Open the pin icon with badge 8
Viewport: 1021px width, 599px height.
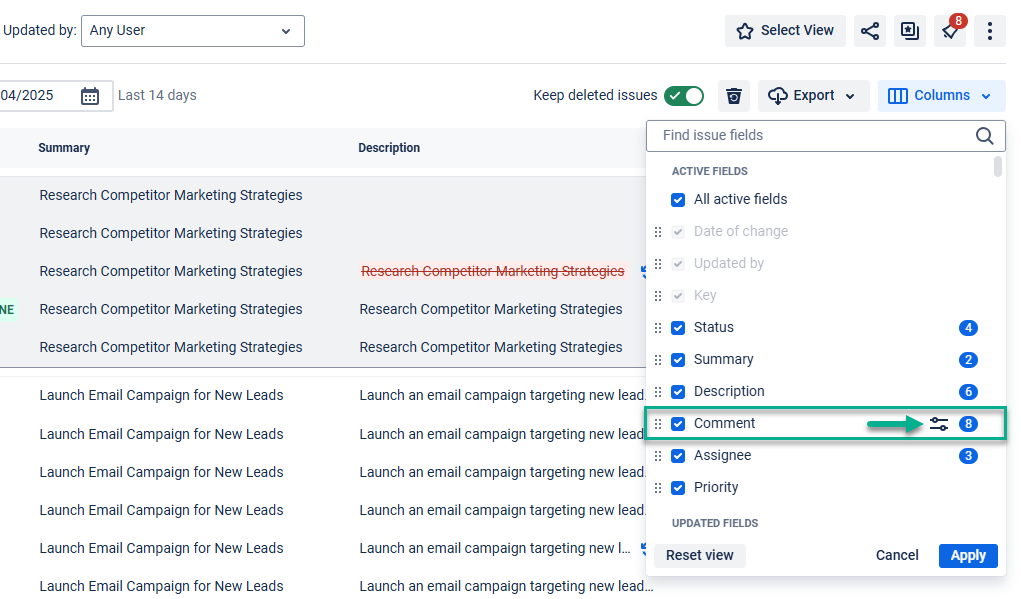pyautogui.click(x=950, y=31)
